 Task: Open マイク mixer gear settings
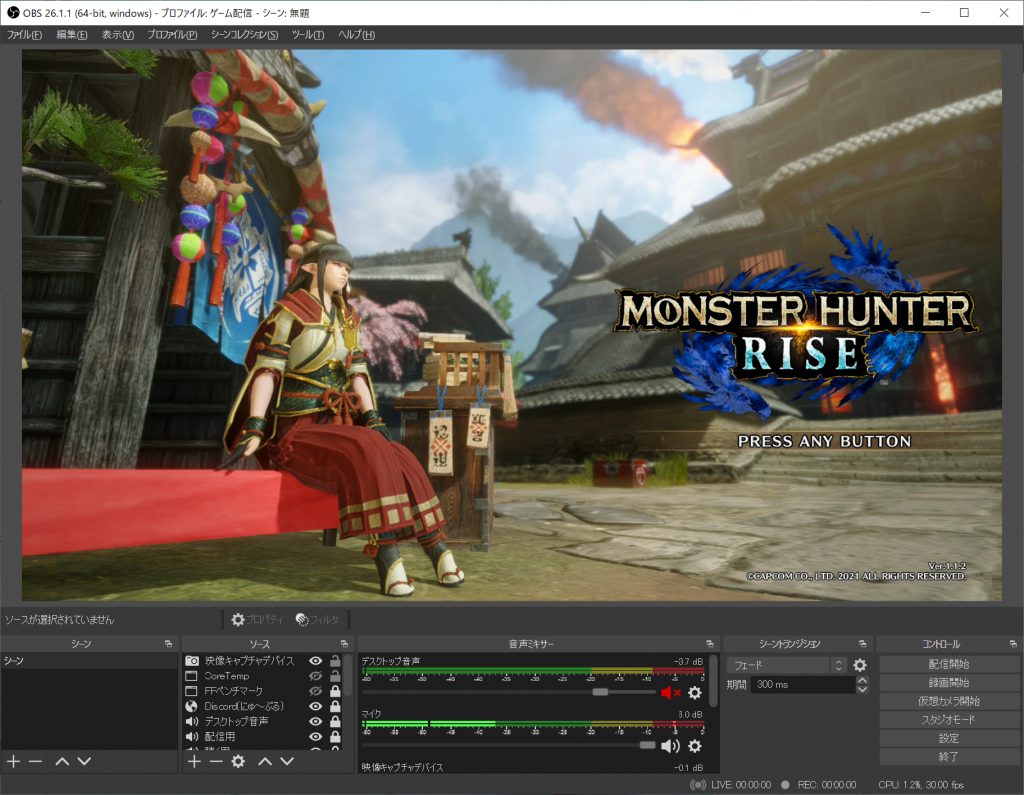point(696,745)
